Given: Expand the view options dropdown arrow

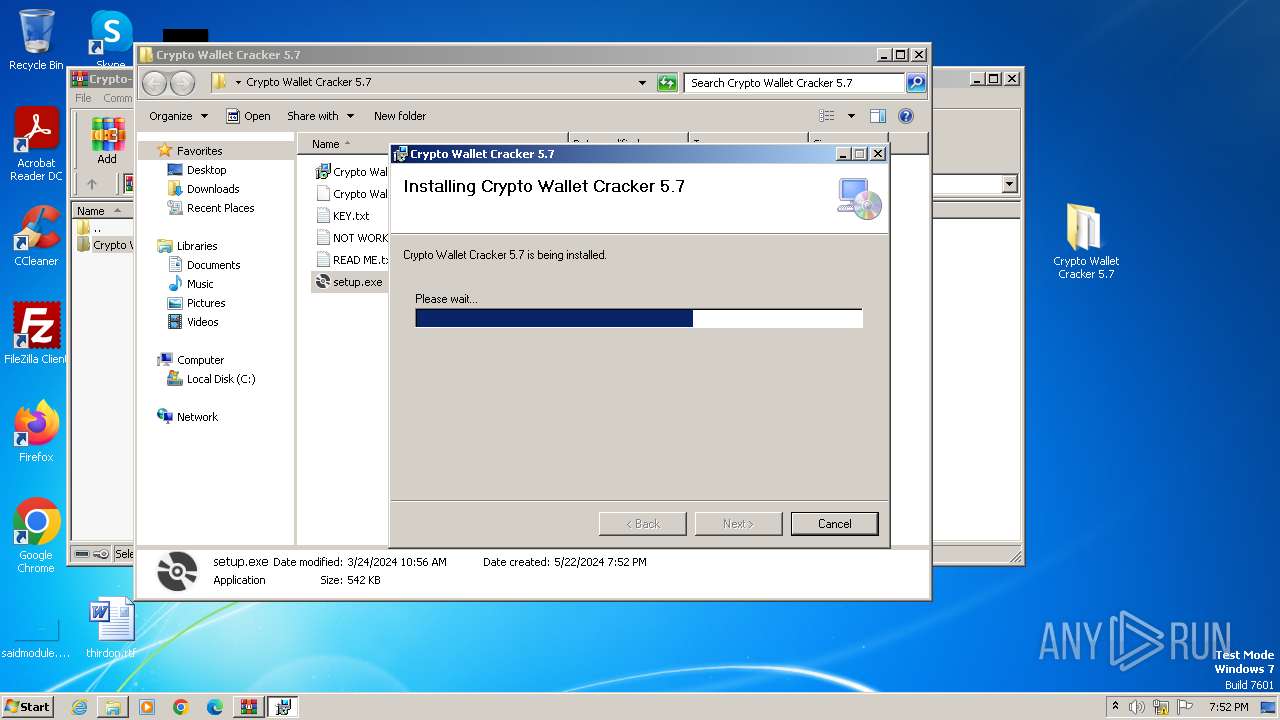Looking at the screenshot, I should pyautogui.click(x=851, y=116).
